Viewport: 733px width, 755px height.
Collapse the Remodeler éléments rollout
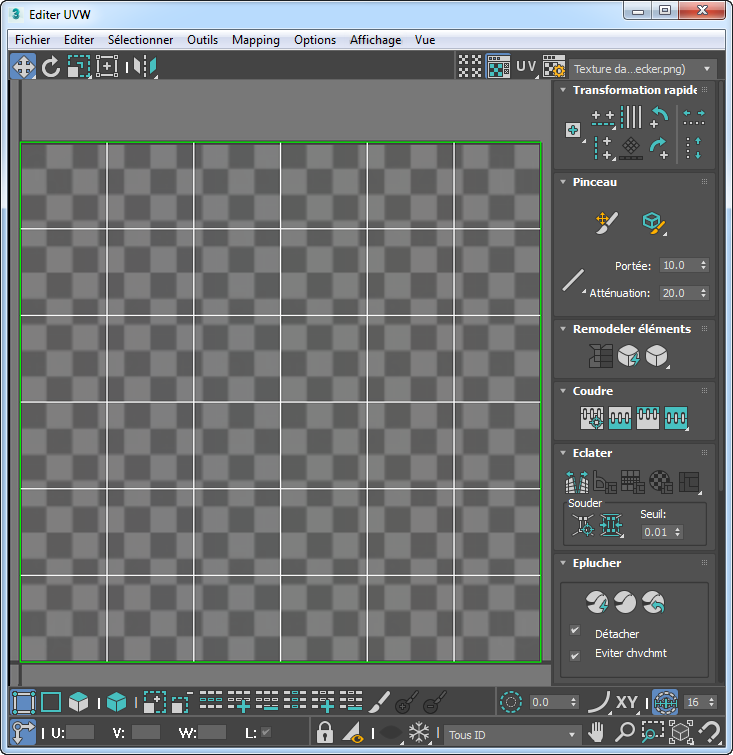click(x=563, y=329)
